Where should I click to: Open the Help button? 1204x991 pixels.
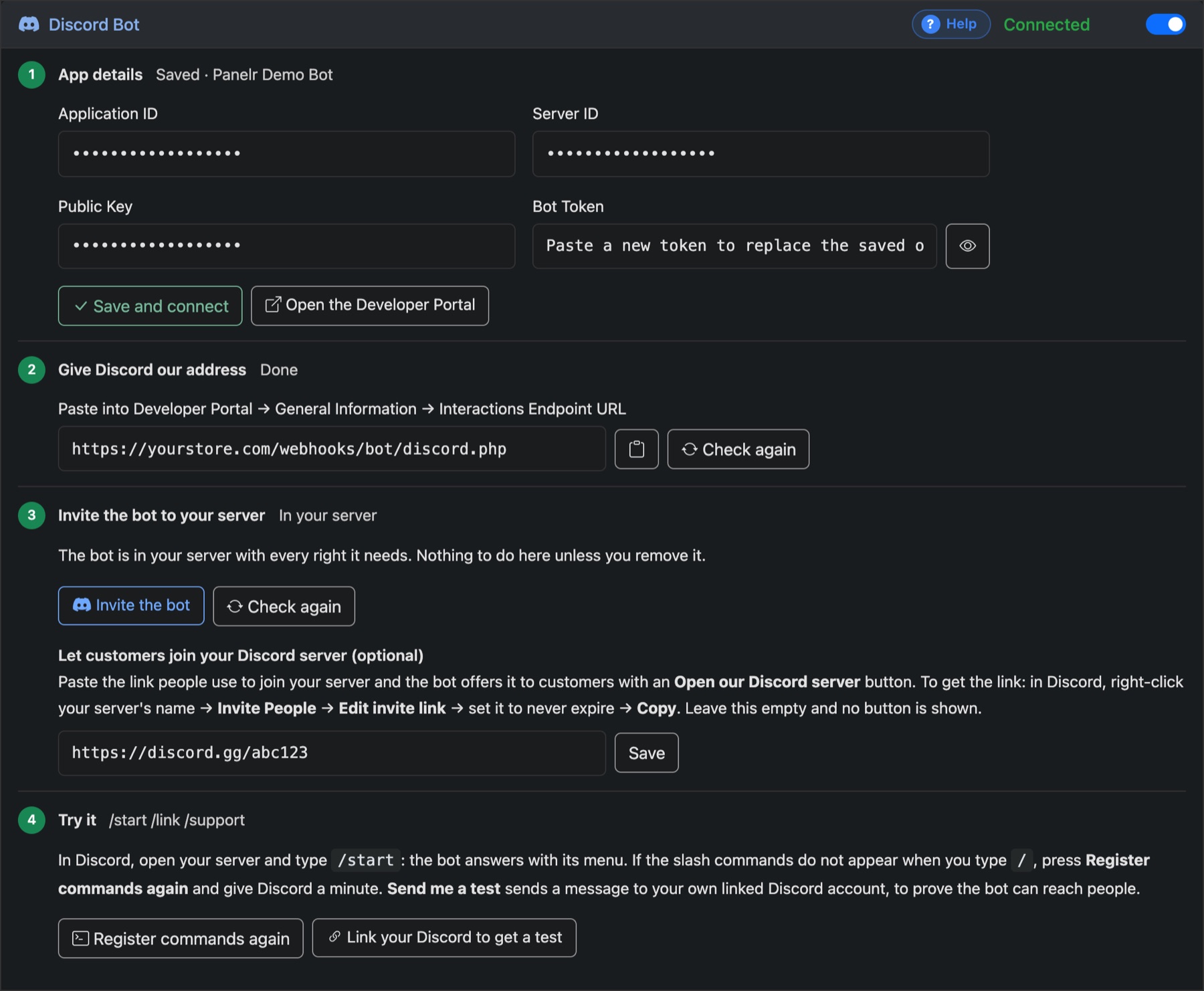(x=950, y=24)
